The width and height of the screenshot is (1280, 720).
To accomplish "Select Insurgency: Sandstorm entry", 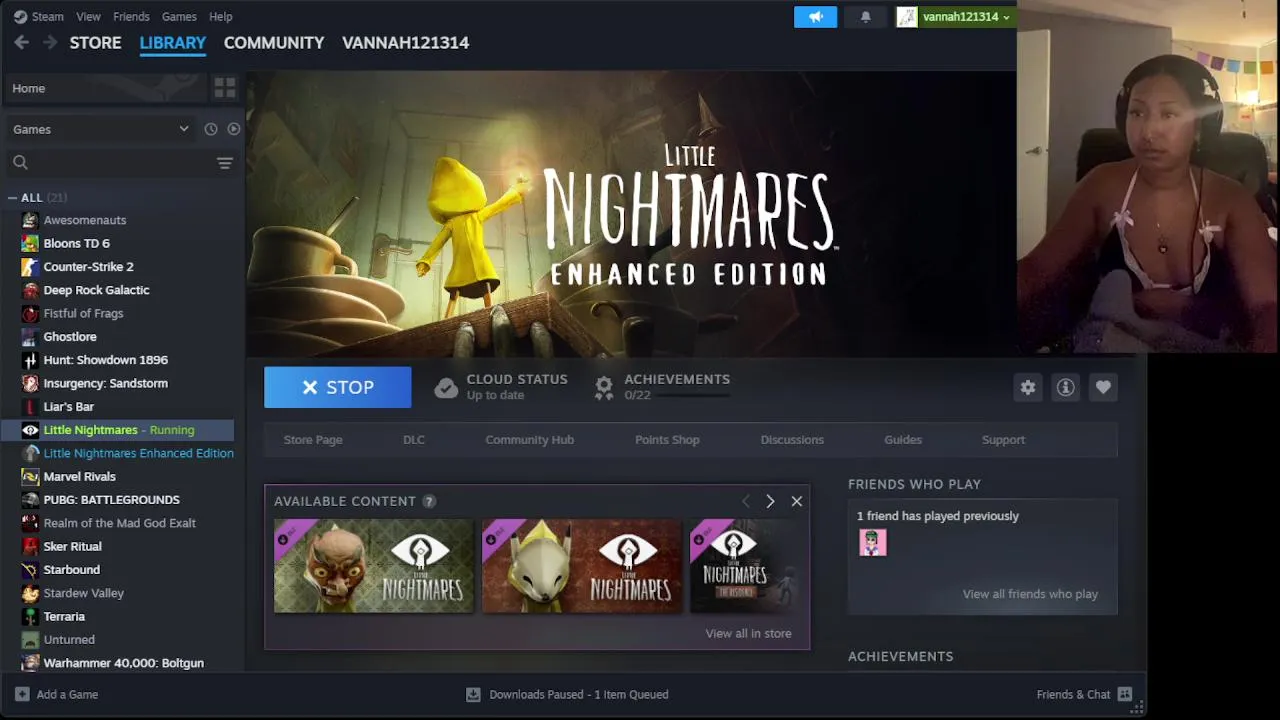I will [x=117, y=383].
